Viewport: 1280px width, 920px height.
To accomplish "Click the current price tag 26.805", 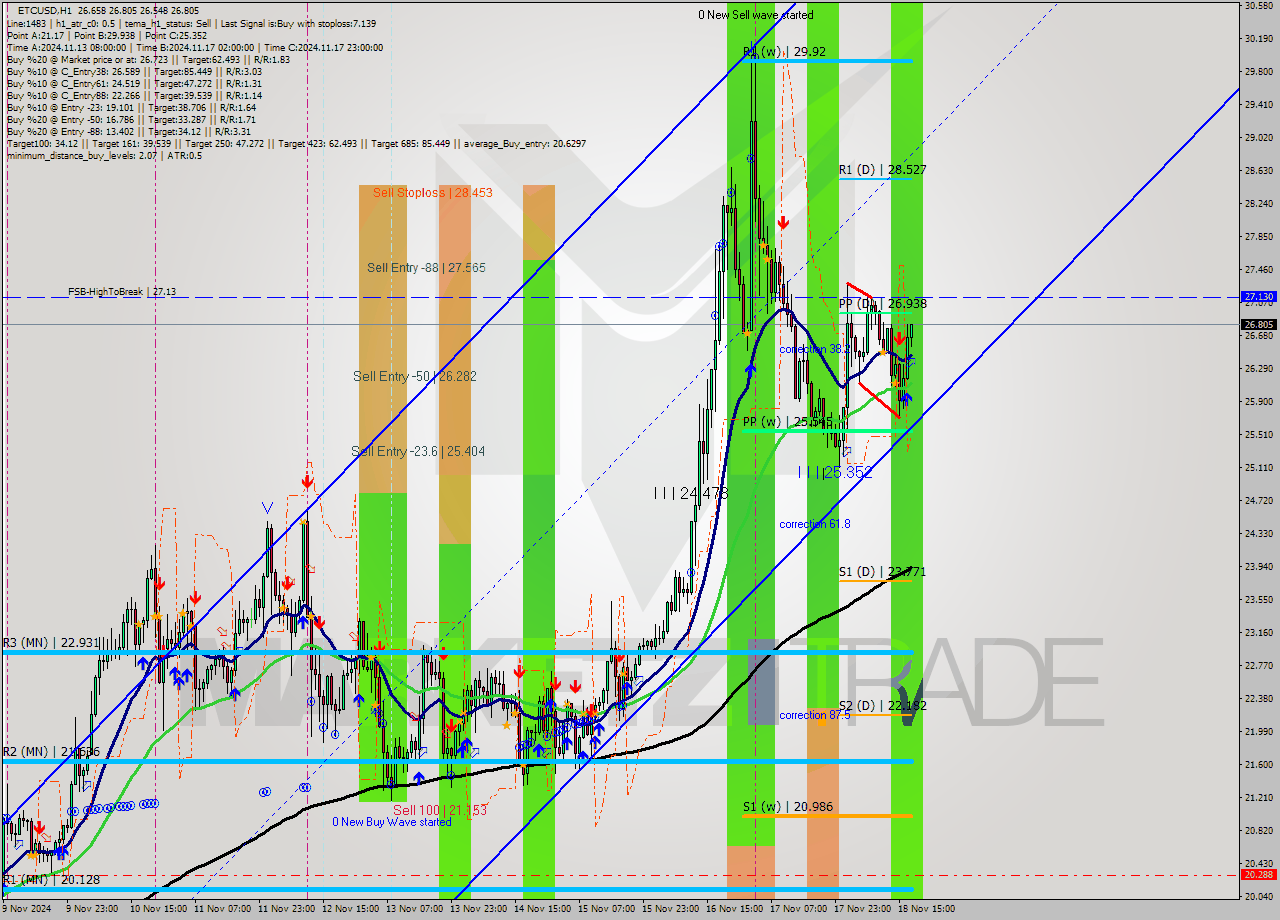I will 1258,324.
